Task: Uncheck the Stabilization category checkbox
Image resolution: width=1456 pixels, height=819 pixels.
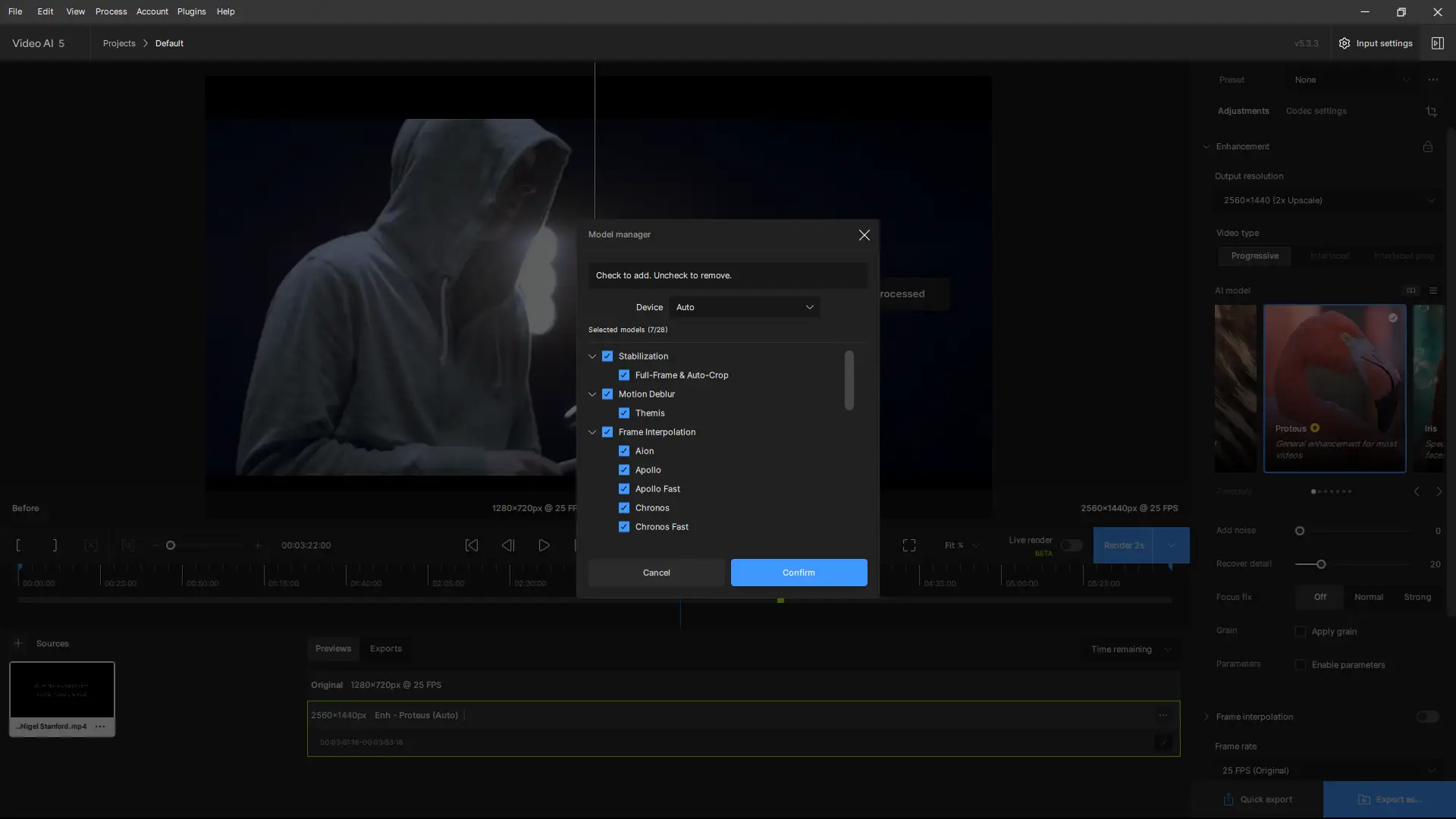Action: click(607, 356)
